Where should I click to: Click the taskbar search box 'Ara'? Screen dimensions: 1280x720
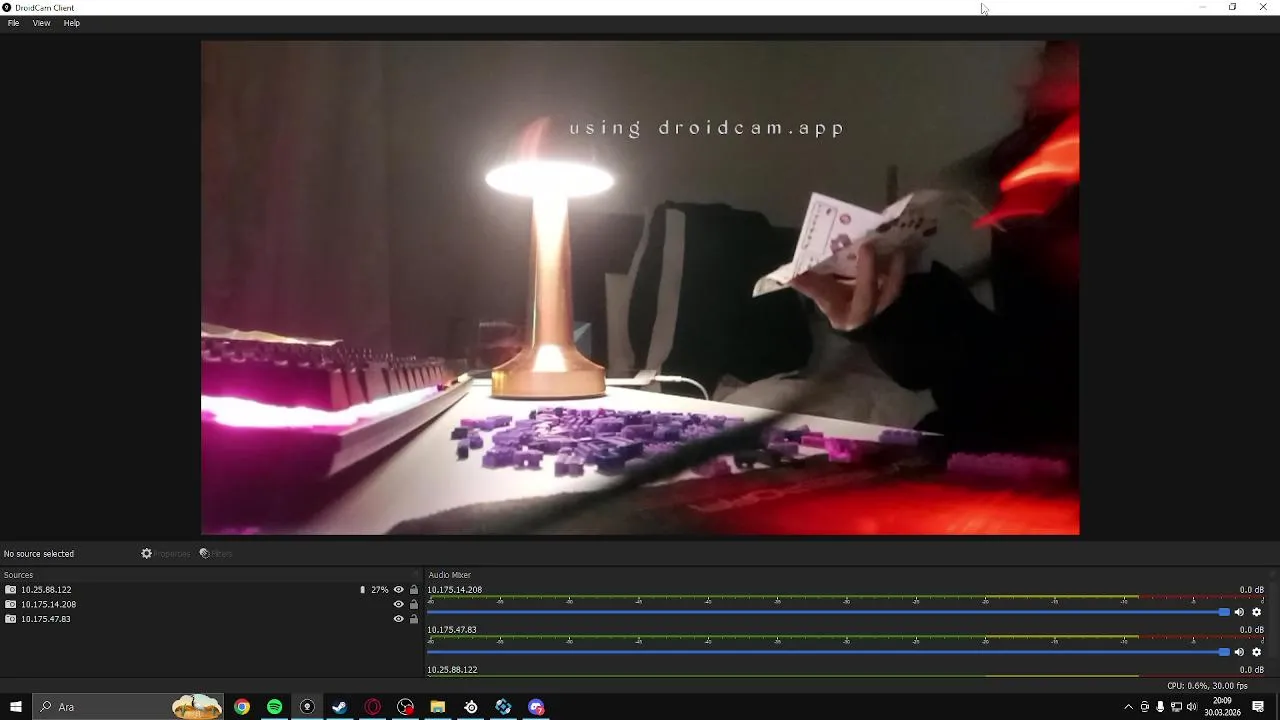128,707
